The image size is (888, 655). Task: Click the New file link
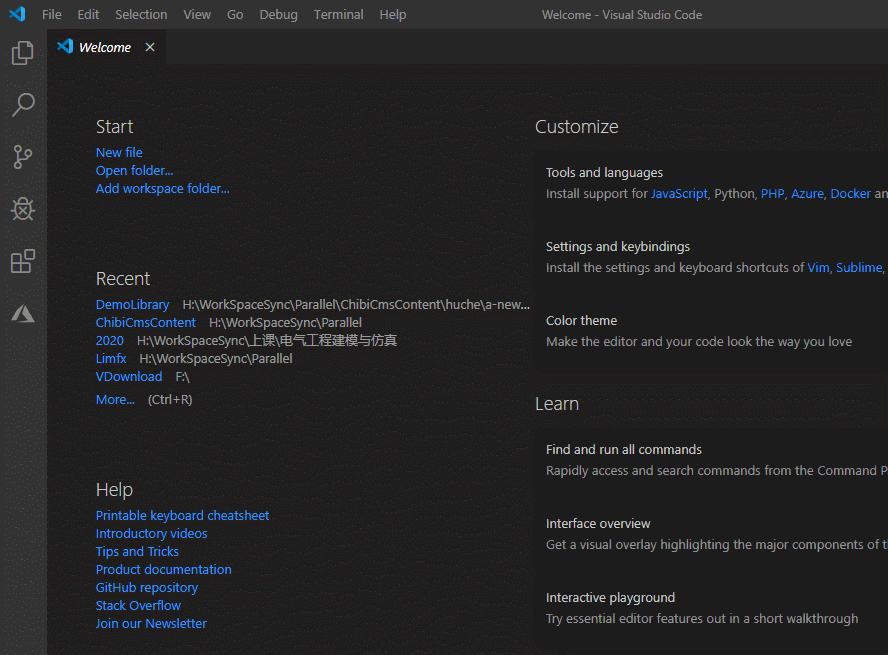119,152
